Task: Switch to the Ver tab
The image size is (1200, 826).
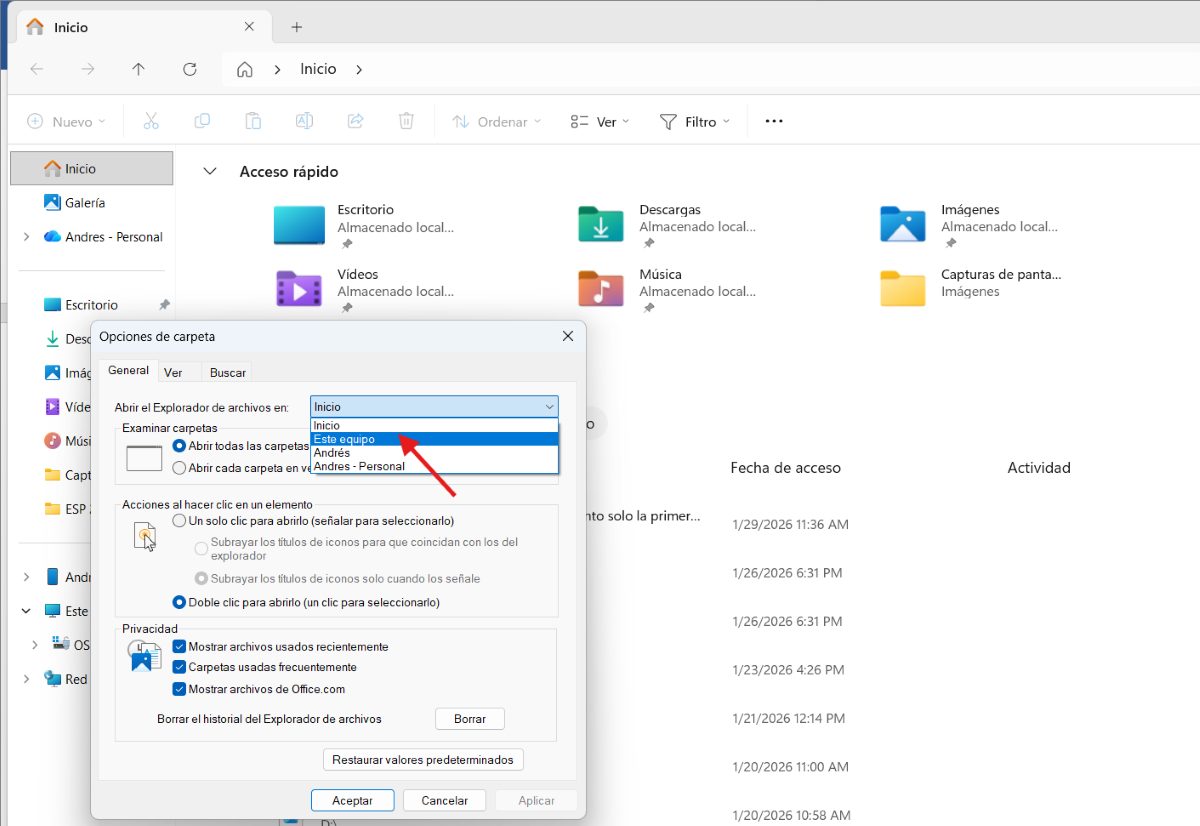Action: (x=173, y=372)
